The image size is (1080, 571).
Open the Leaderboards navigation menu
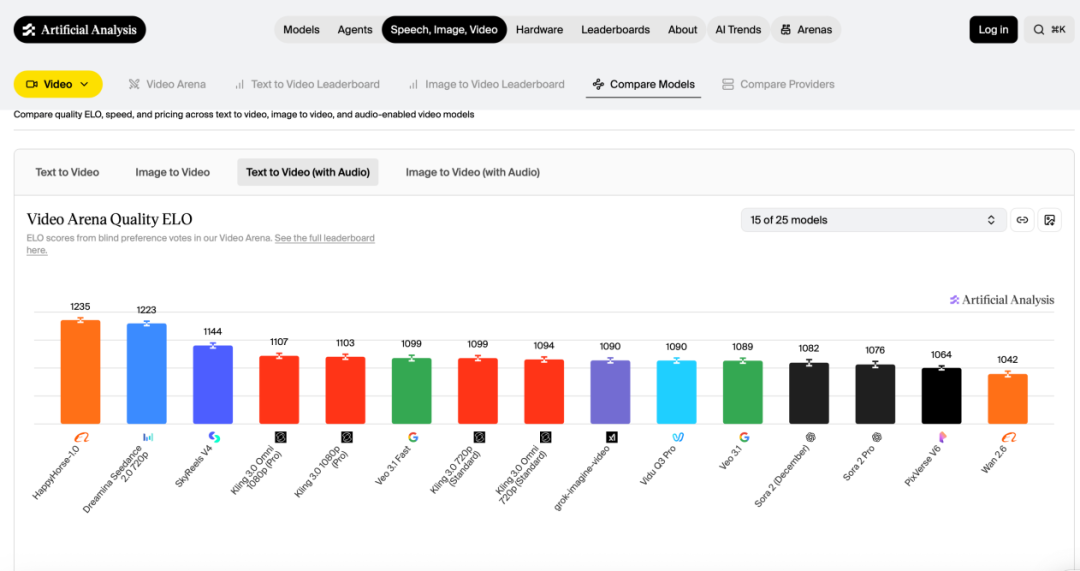[615, 30]
